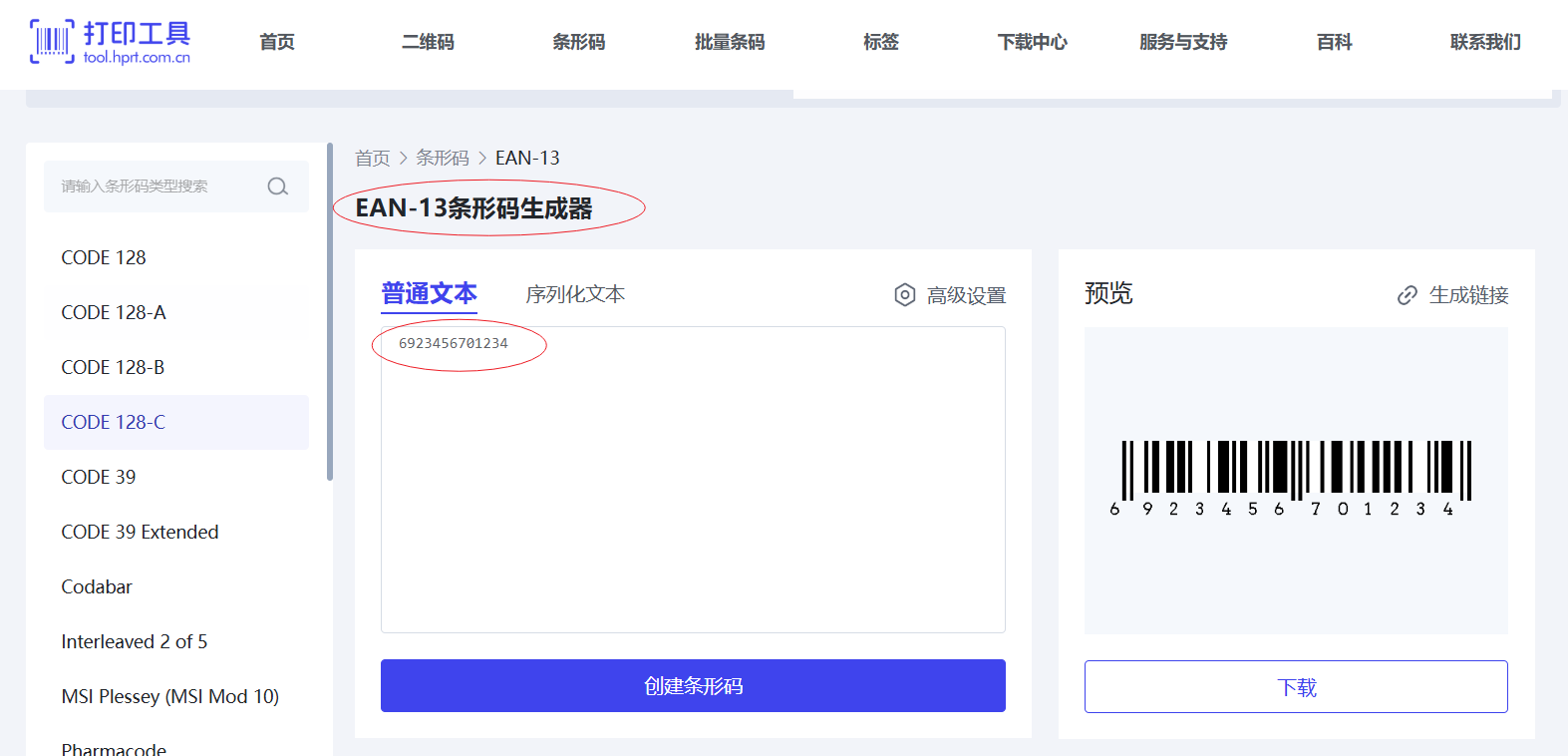
Task: Select CODE 39 Extended in list
Action: pos(176,532)
